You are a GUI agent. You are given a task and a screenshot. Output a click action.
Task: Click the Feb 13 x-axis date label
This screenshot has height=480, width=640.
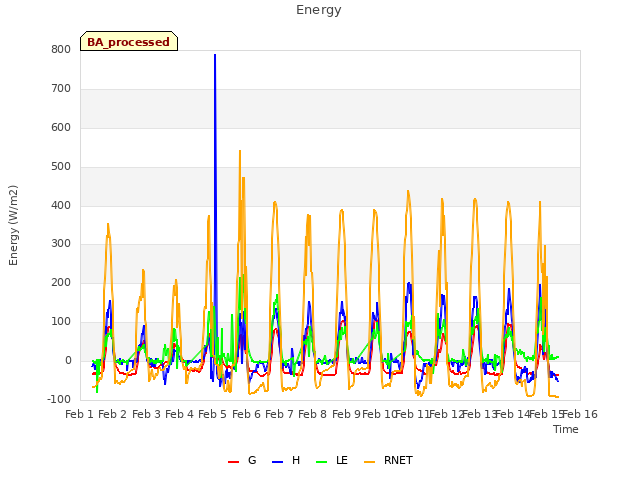click(x=479, y=414)
